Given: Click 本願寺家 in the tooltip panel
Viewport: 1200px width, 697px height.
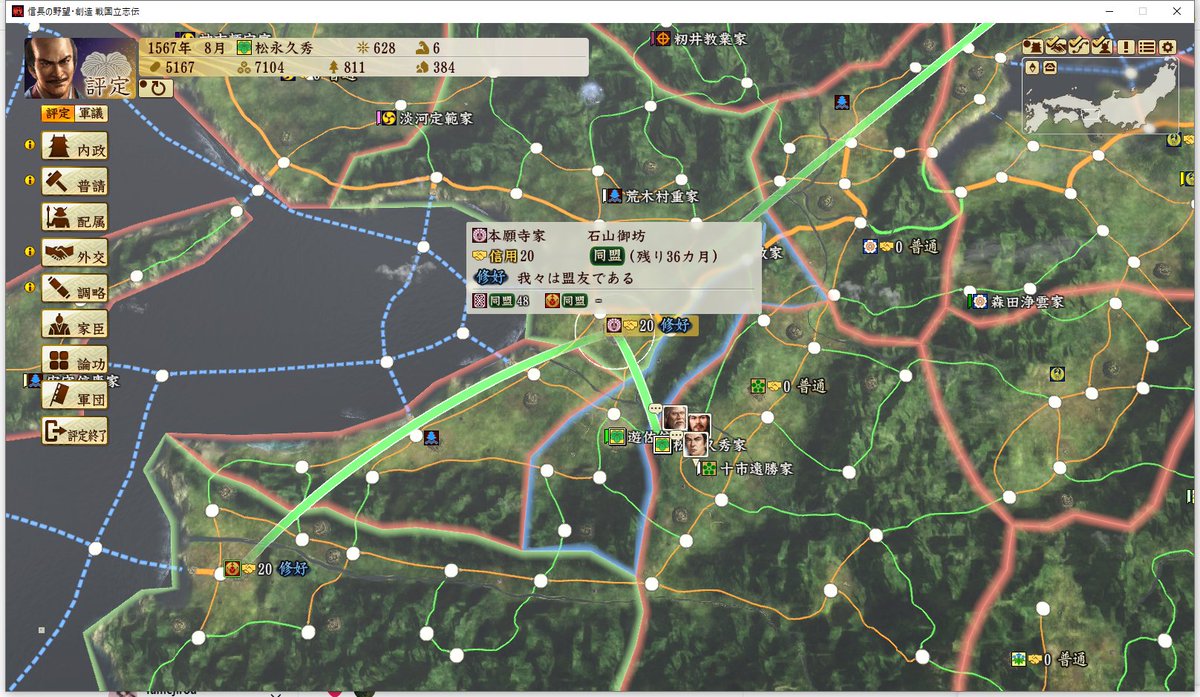Looking at the screenshot, I should 516,236.
